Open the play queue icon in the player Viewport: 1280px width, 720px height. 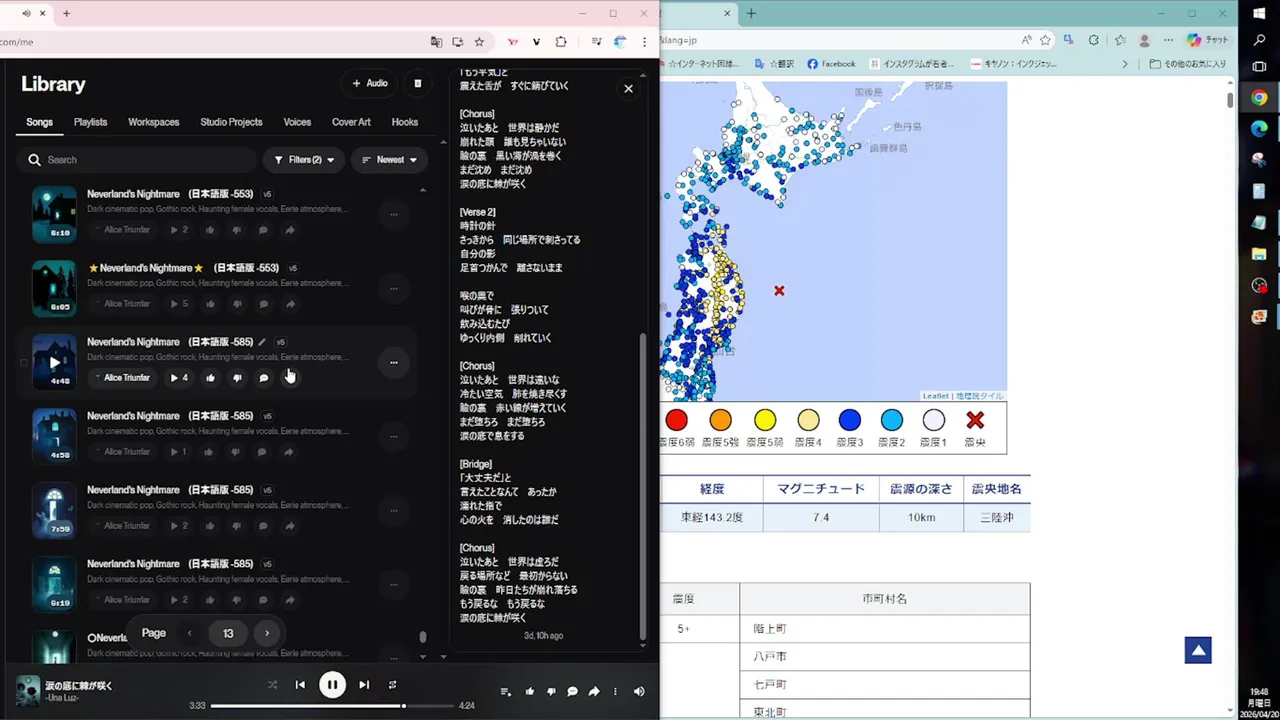coord(505,691)
